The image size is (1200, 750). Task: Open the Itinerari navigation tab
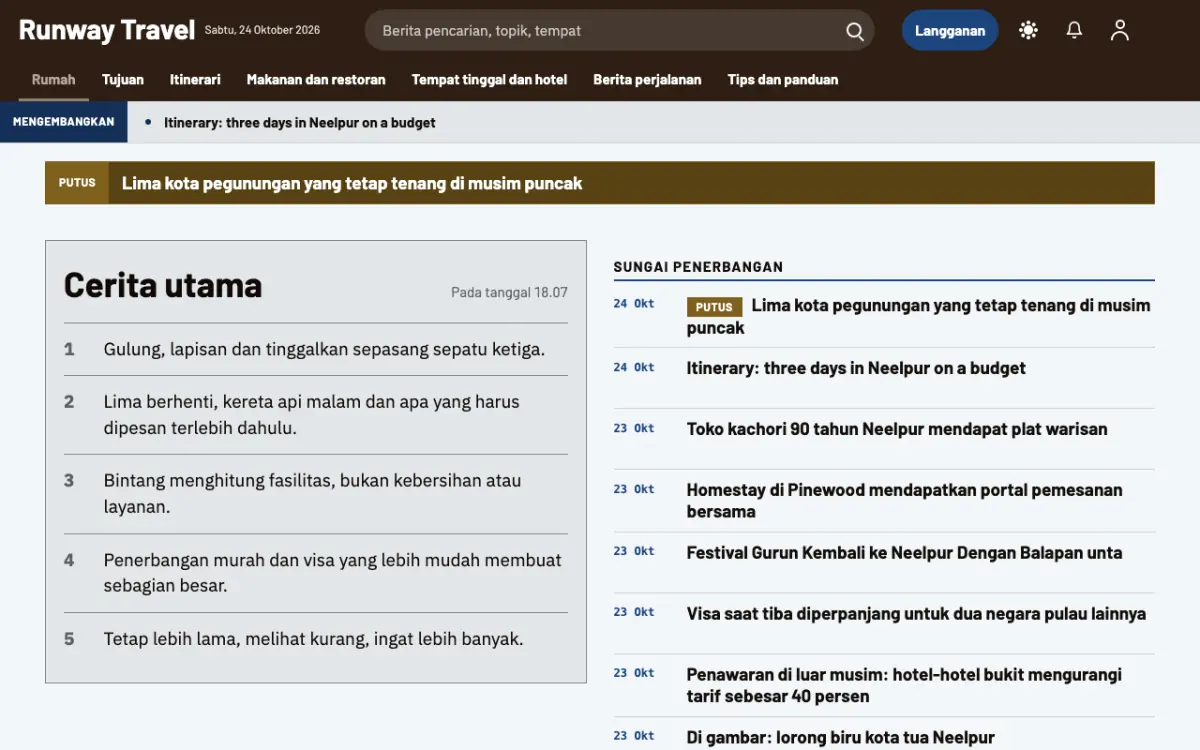[x=195, y=79]
